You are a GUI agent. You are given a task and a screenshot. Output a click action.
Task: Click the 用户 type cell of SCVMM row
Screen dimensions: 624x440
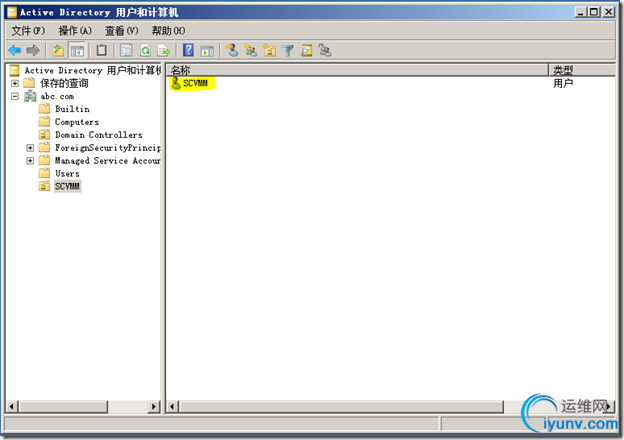563,83
